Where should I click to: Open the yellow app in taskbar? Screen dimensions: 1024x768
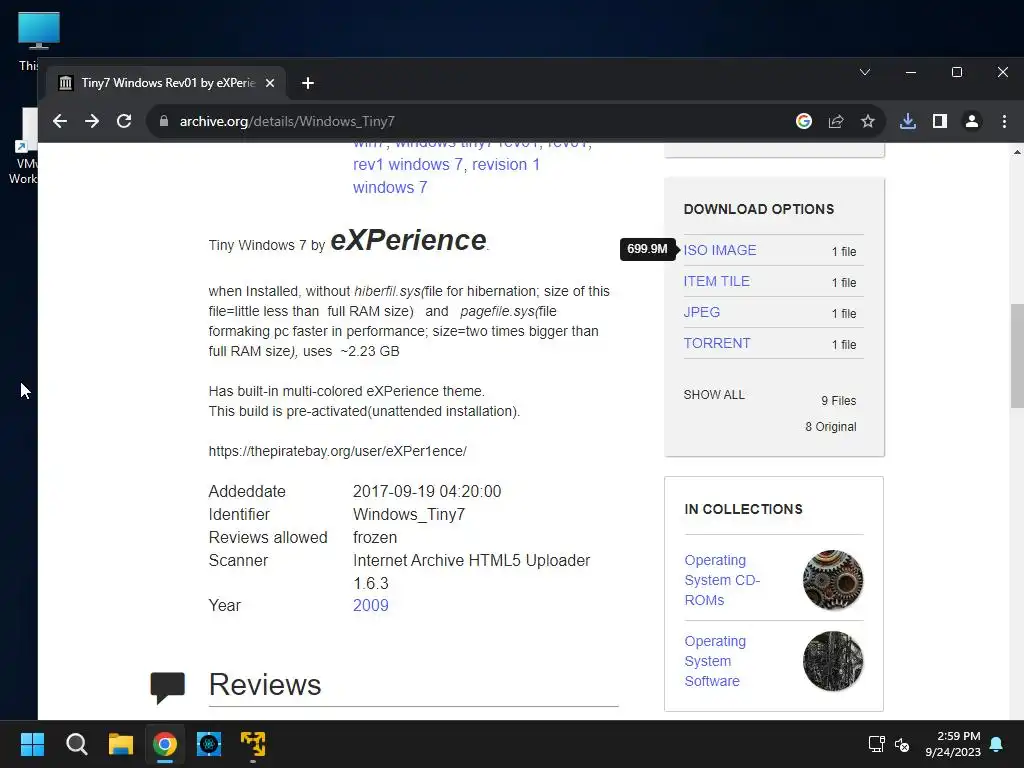(x=253, y=744)
